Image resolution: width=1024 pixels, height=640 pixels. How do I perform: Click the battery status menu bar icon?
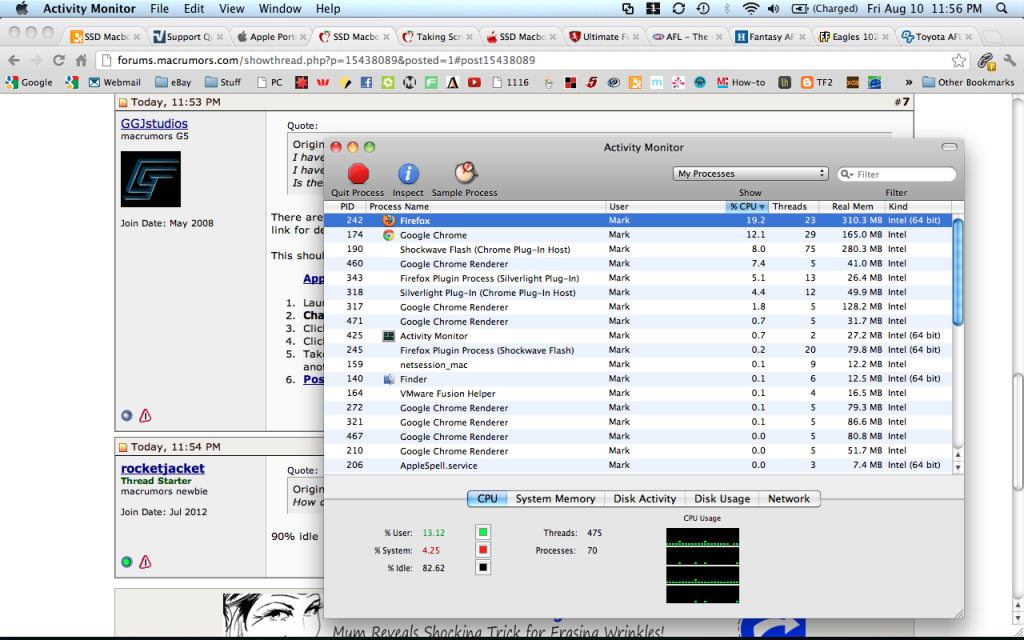pos(800,8)
